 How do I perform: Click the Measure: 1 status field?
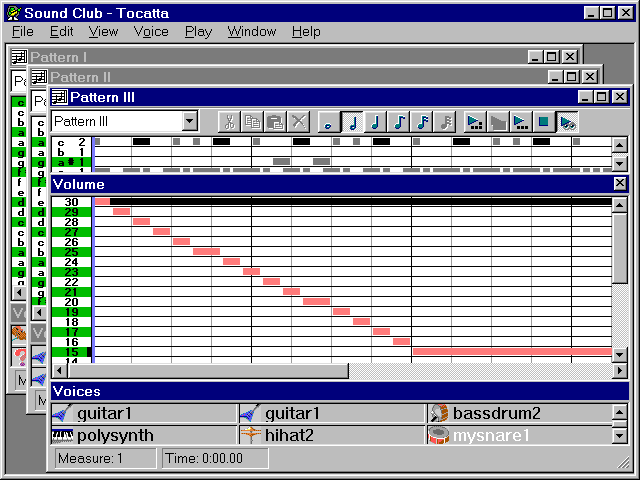point(105,458)
